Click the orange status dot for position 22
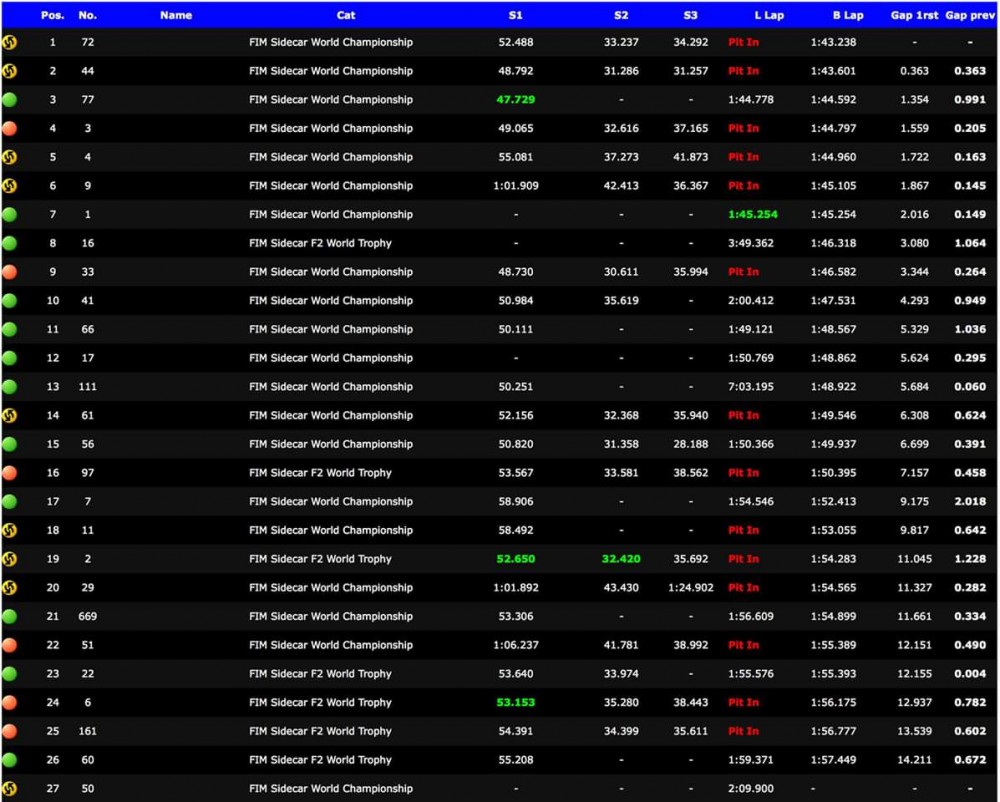1000x802 pixels. pos(10,645)
